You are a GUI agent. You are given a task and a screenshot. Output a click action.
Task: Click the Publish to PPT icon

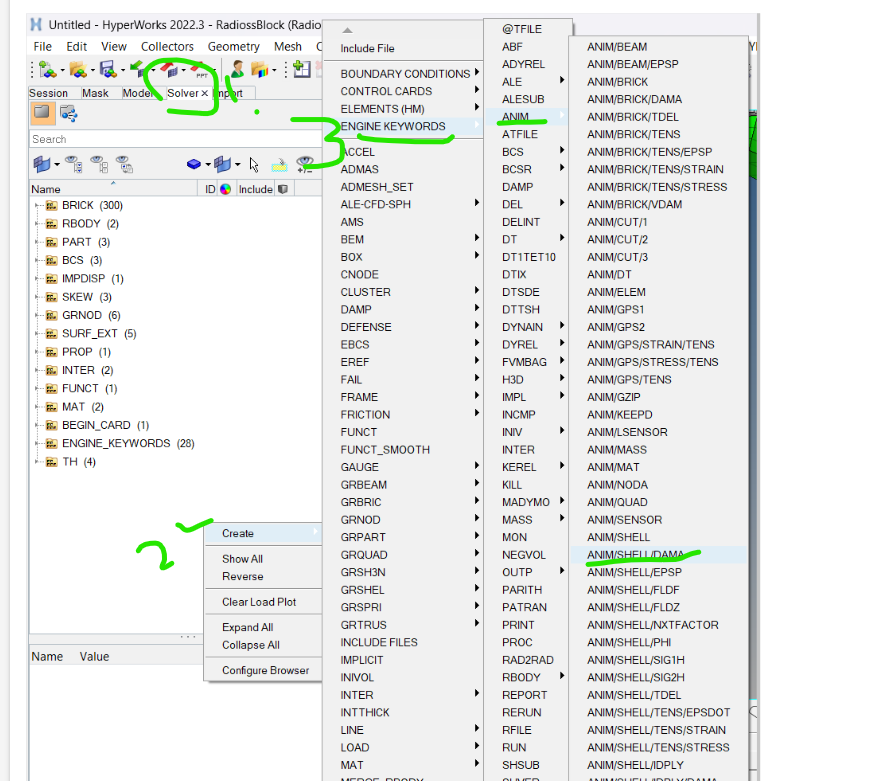pyautogui.click(x=200, y=70)
